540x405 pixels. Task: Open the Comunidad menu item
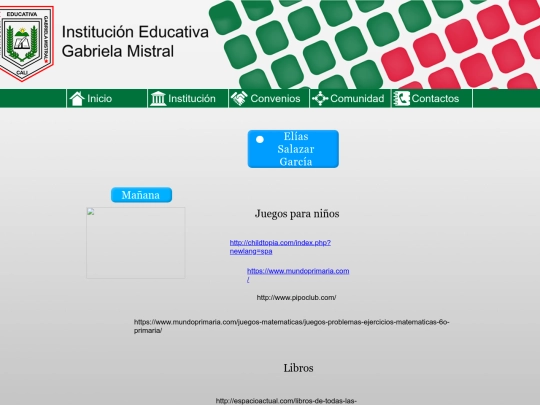[x=350, y=98]
